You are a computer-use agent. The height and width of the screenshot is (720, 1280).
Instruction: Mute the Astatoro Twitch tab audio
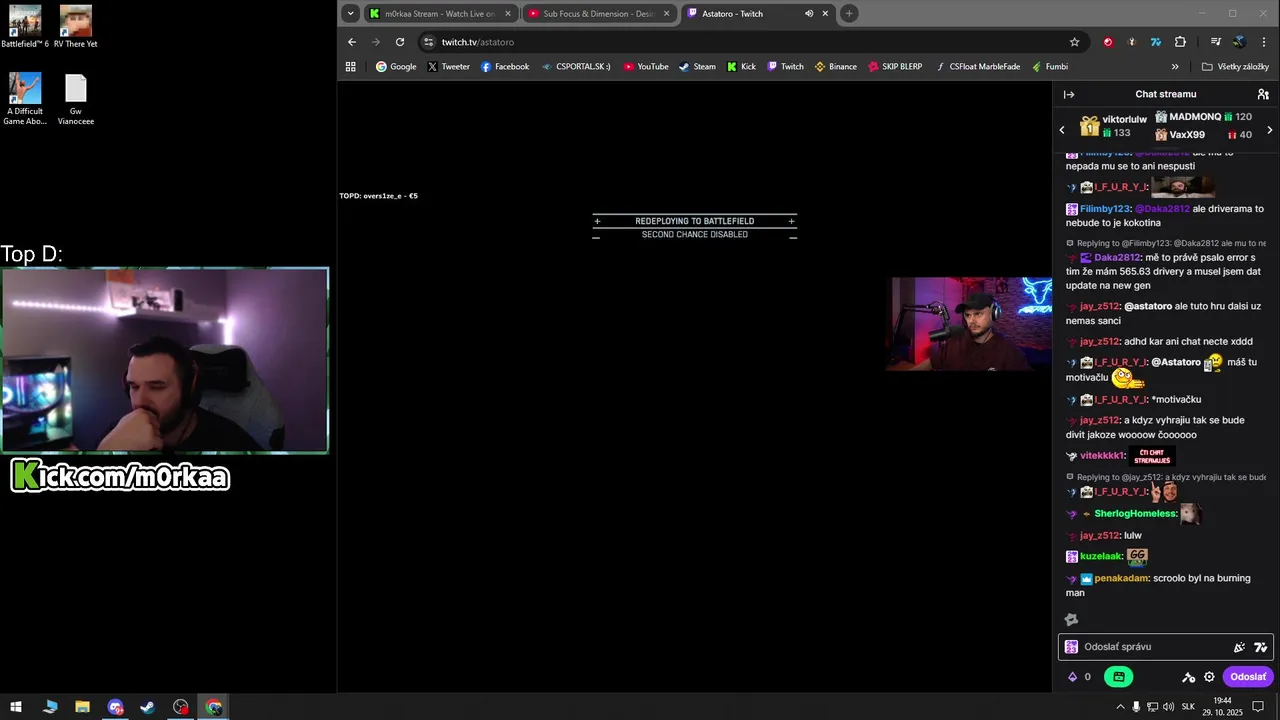pyautogui.click(x=809, y=13)
